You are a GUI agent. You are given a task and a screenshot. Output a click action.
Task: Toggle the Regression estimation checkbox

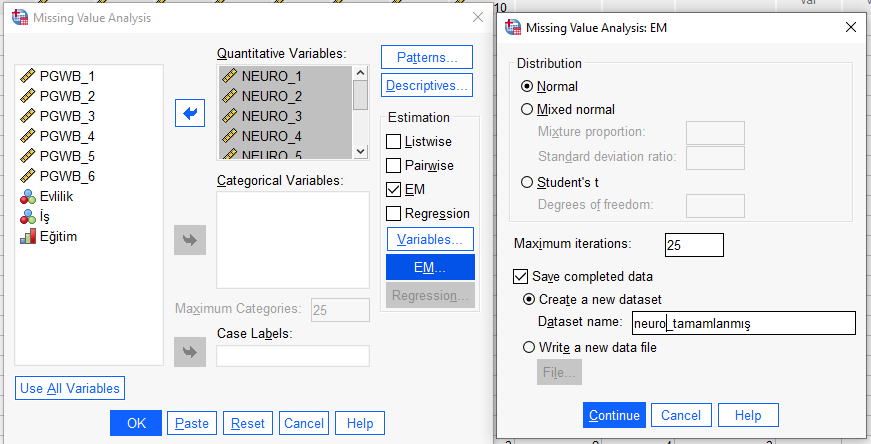click(x=393, y=213)
